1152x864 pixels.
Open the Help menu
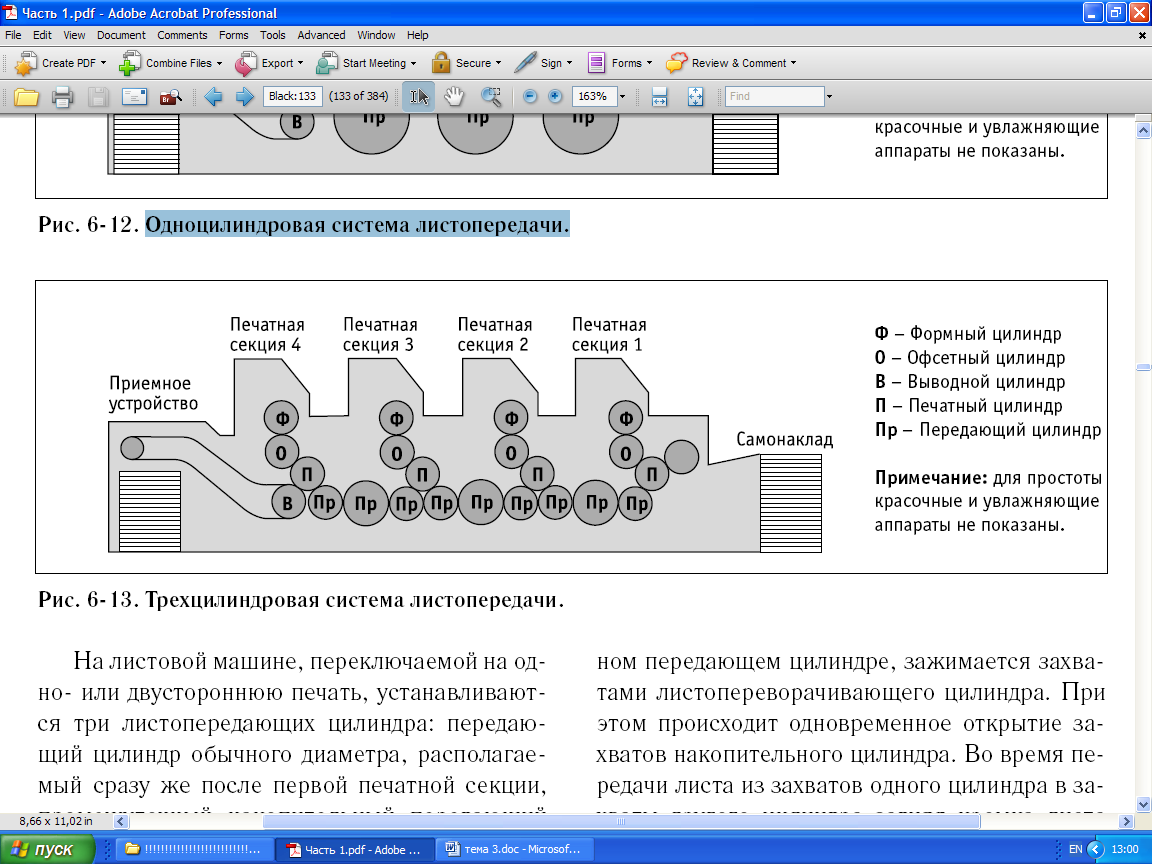tap(417, 35)
